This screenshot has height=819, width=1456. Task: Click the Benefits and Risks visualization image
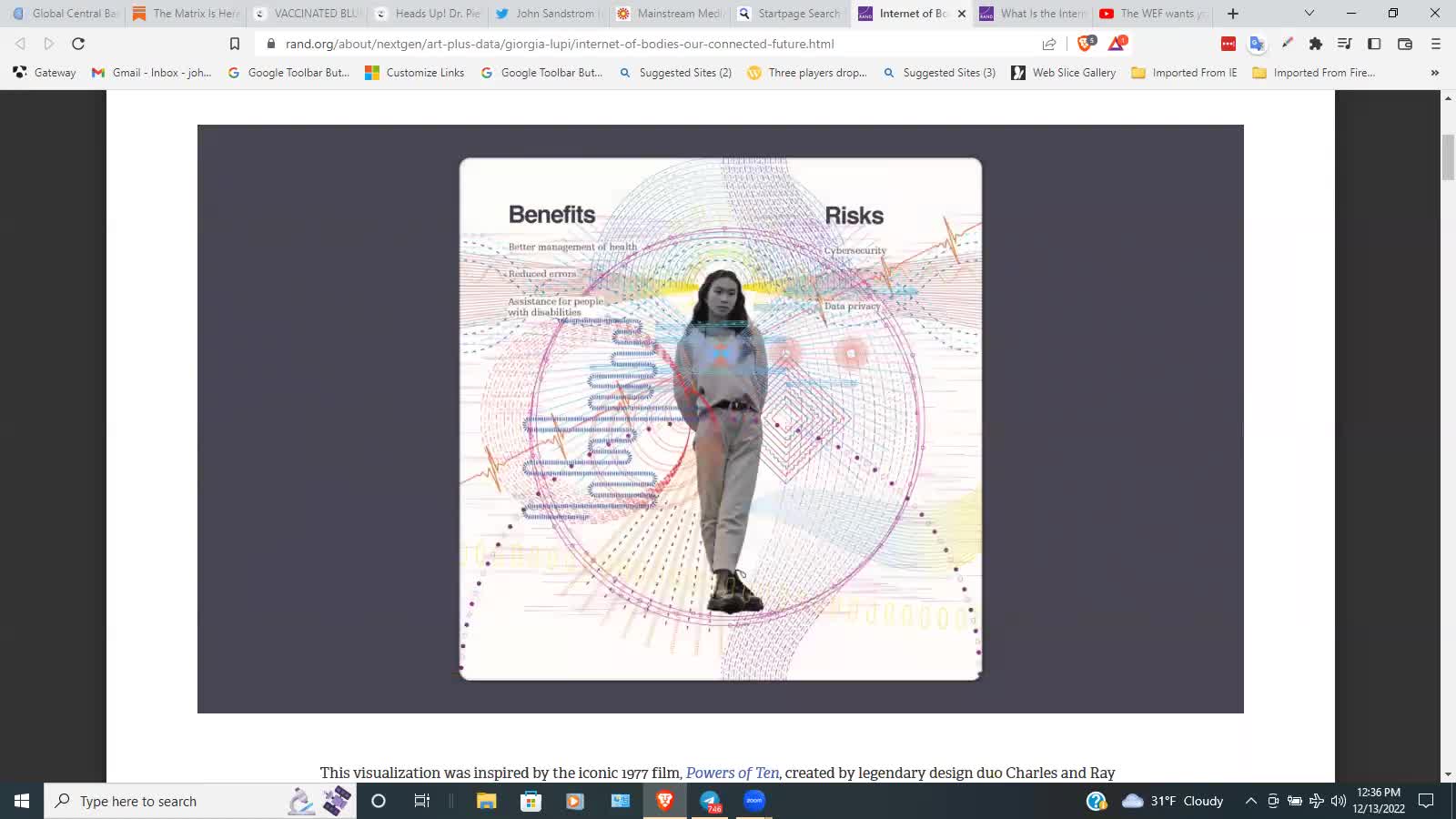tap(721, 419)
